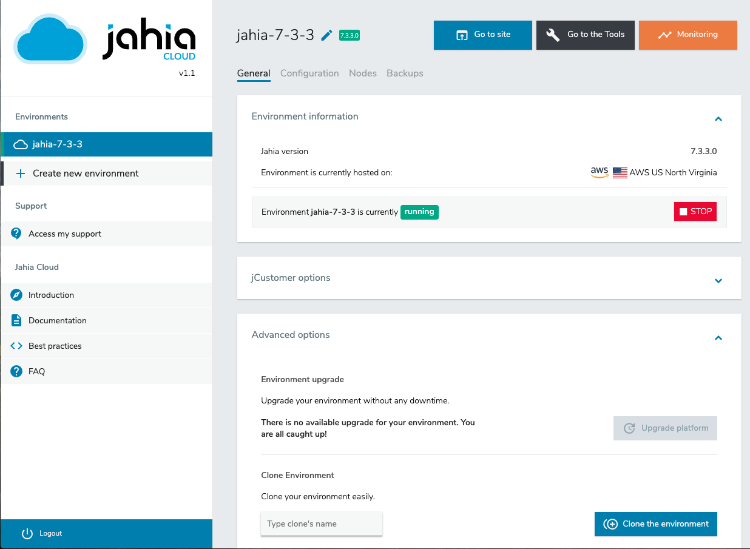Image resolution: width=750 pixels, height=549 pixels.
Task: Click the pencil edit icon next to jahia-7-3-3
Action: (327, 35)
